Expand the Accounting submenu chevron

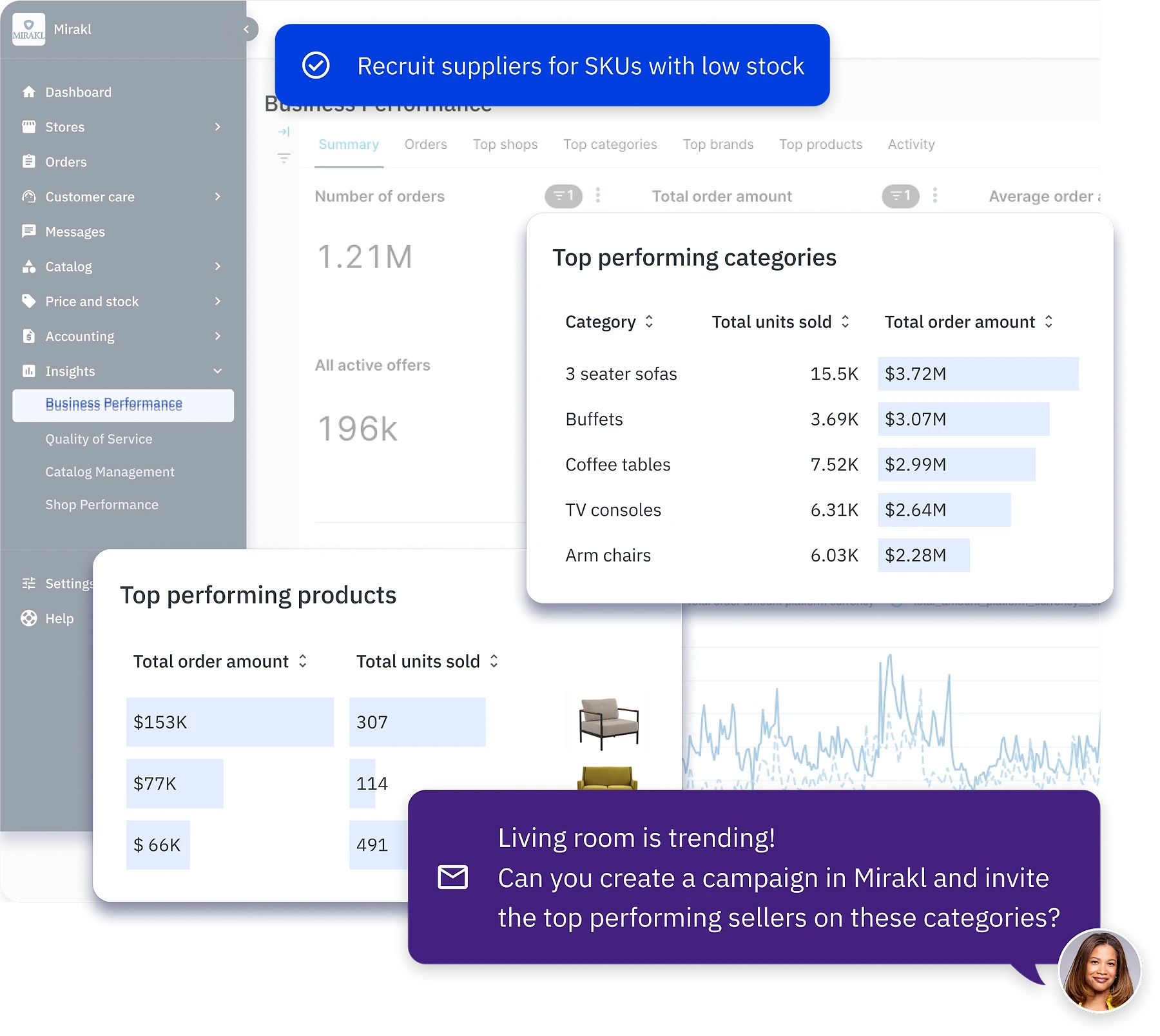point(218,336)
